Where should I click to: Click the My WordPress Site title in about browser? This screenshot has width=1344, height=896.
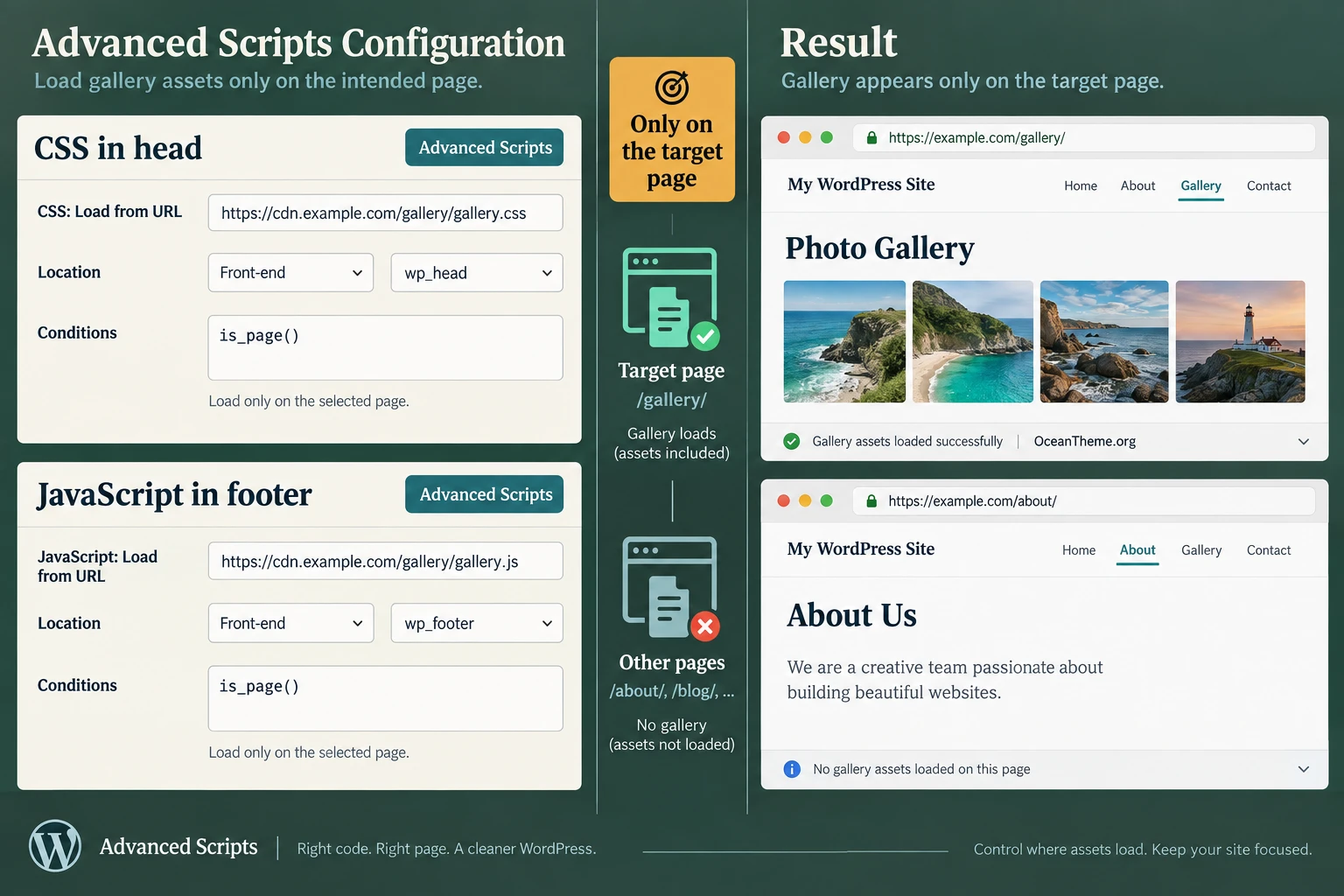pyautogui.click(x=861, y=549)
